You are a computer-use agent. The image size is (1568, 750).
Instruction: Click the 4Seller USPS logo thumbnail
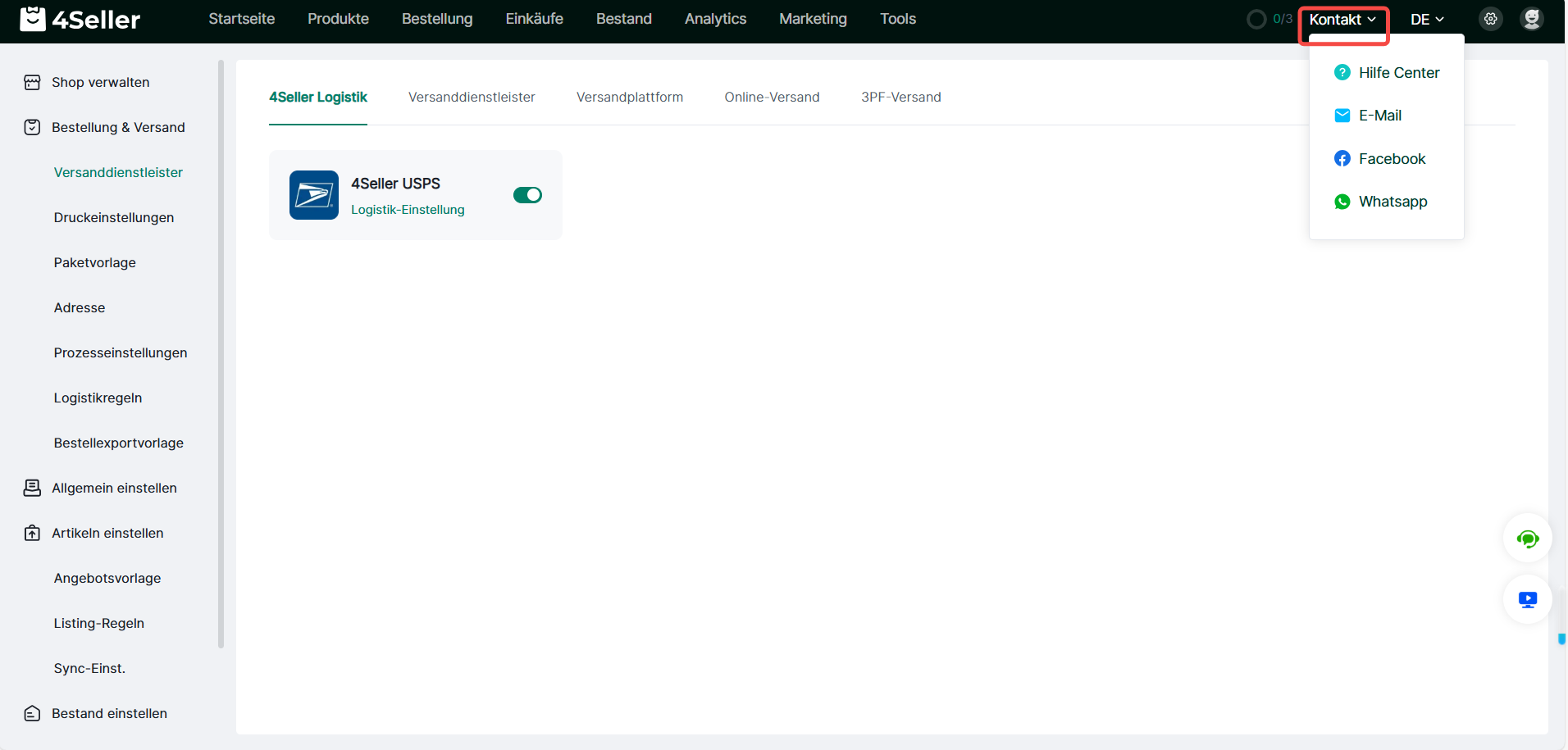click(313, 195)
